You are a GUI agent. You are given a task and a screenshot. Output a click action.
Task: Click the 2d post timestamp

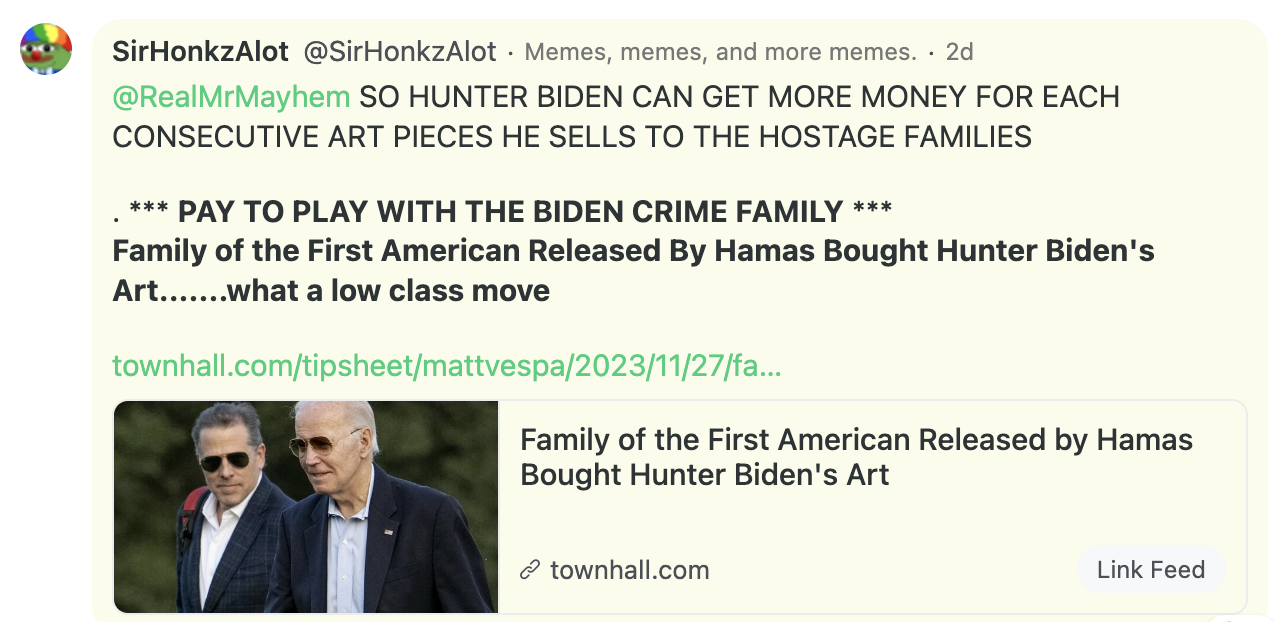pyautogui.click(x=959, y=51)
